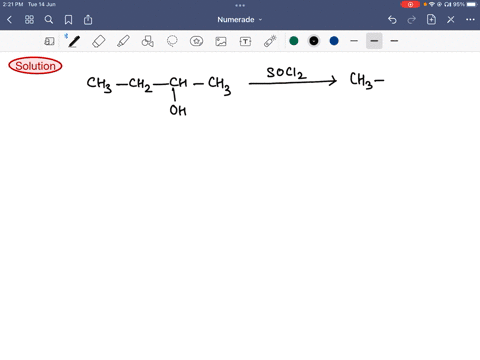Redo the last action
Screen dimensions: 480x360
coord(412,20)
